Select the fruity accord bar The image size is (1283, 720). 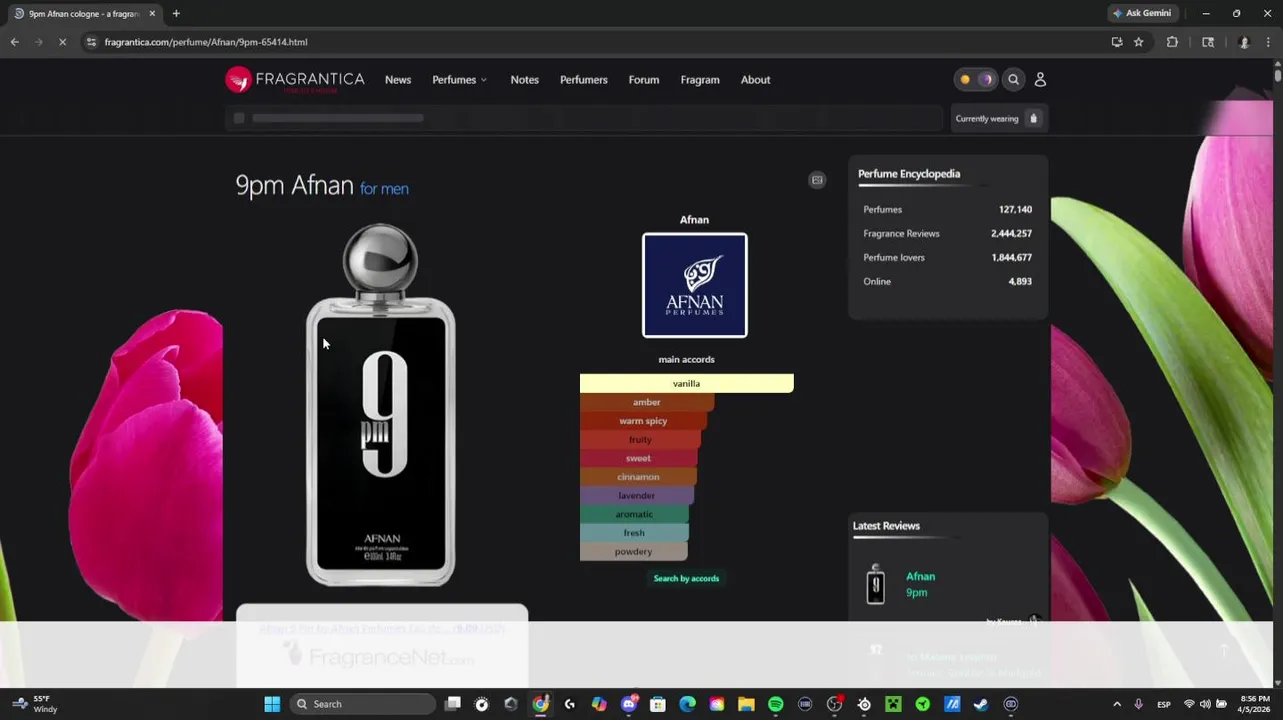(640, 439)
